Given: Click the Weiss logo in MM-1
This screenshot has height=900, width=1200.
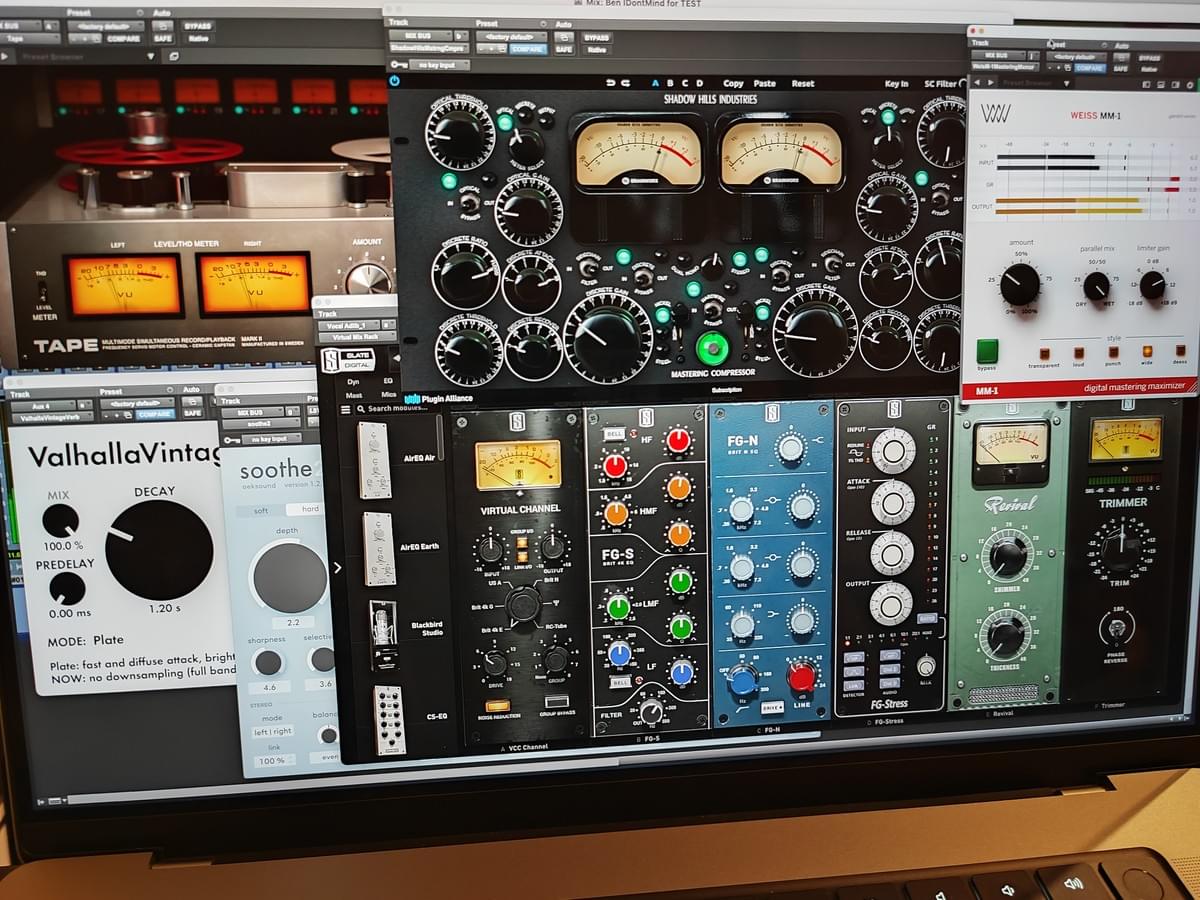Looking at the screenshot, I should click(996, 113).
